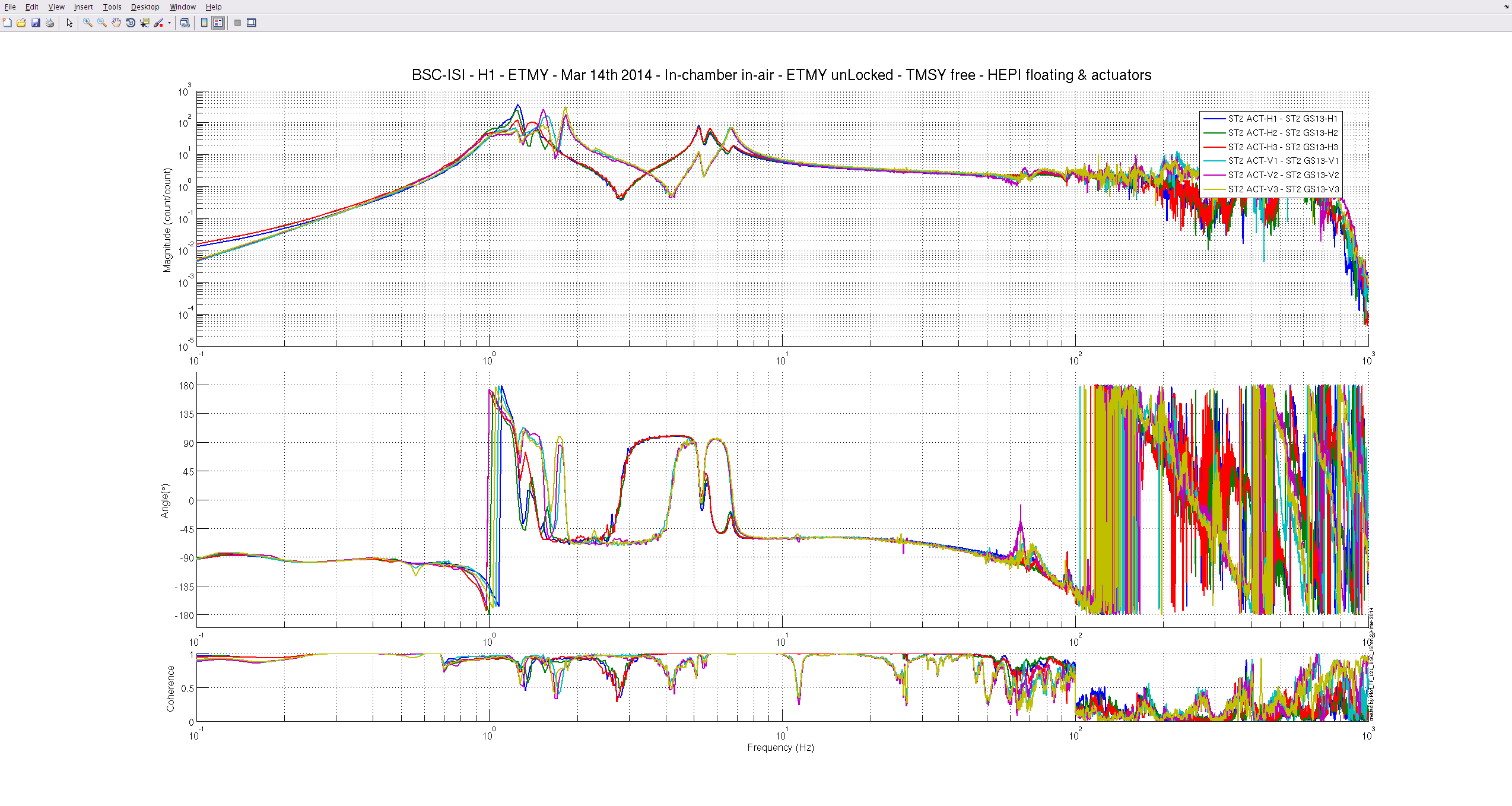Viewport: 1512px width, 806px height.
Task: Click the blue H1 legend line sample
Action: (x=1214, y=119)
